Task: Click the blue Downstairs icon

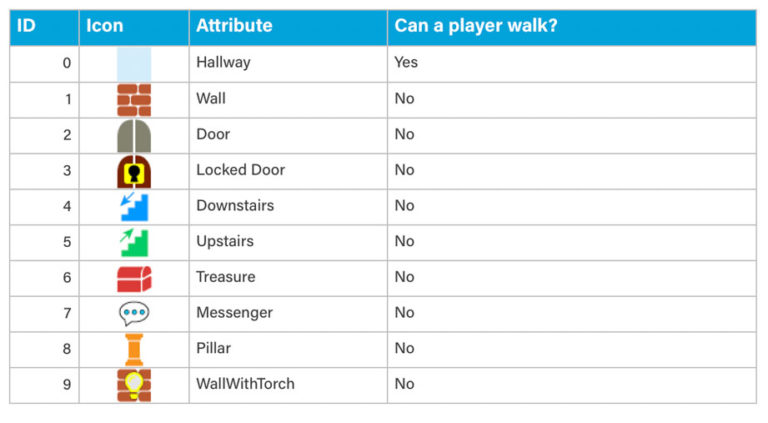Action: (x=134, y=206)
